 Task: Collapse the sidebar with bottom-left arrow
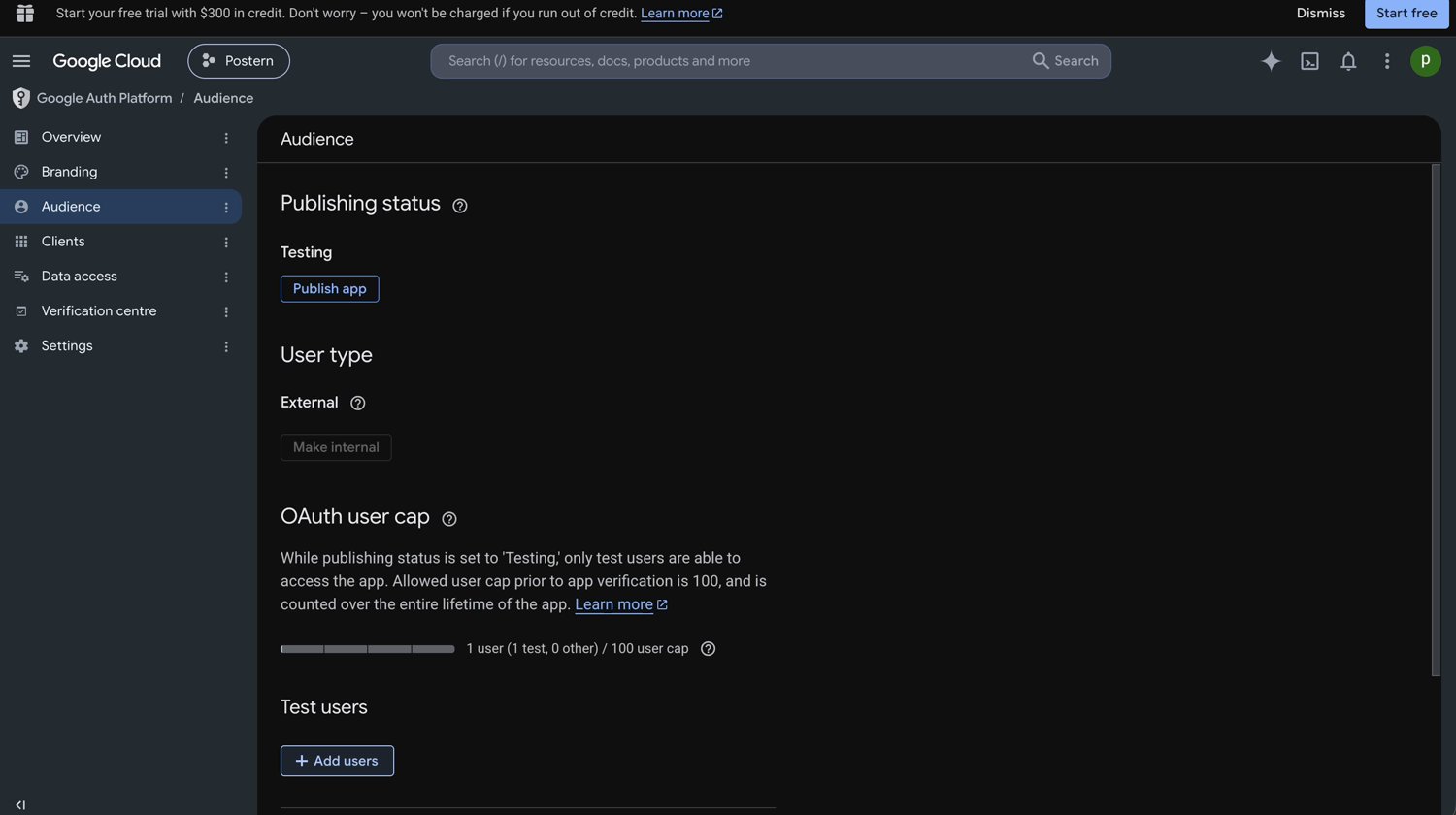(20, 804)
